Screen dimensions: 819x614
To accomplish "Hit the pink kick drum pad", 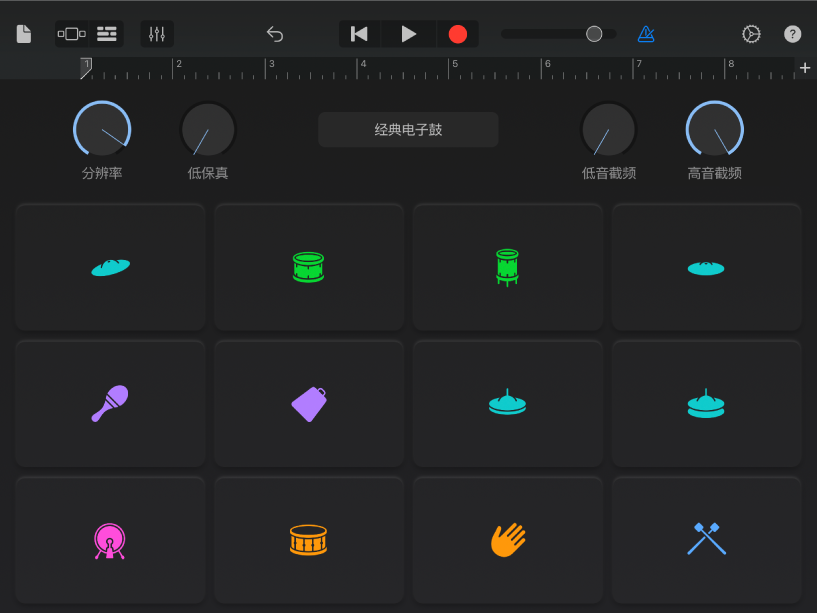I will (110, 540).
